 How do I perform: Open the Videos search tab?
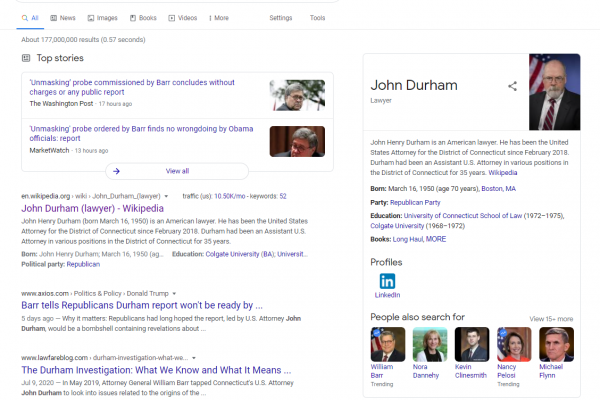[181, 18]
